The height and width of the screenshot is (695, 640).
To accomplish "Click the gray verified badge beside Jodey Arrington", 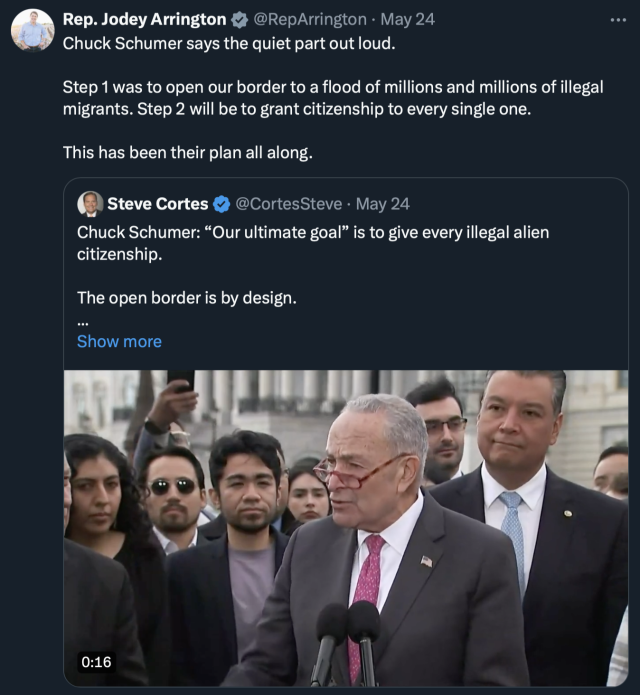I will click(x=240, y=20).
